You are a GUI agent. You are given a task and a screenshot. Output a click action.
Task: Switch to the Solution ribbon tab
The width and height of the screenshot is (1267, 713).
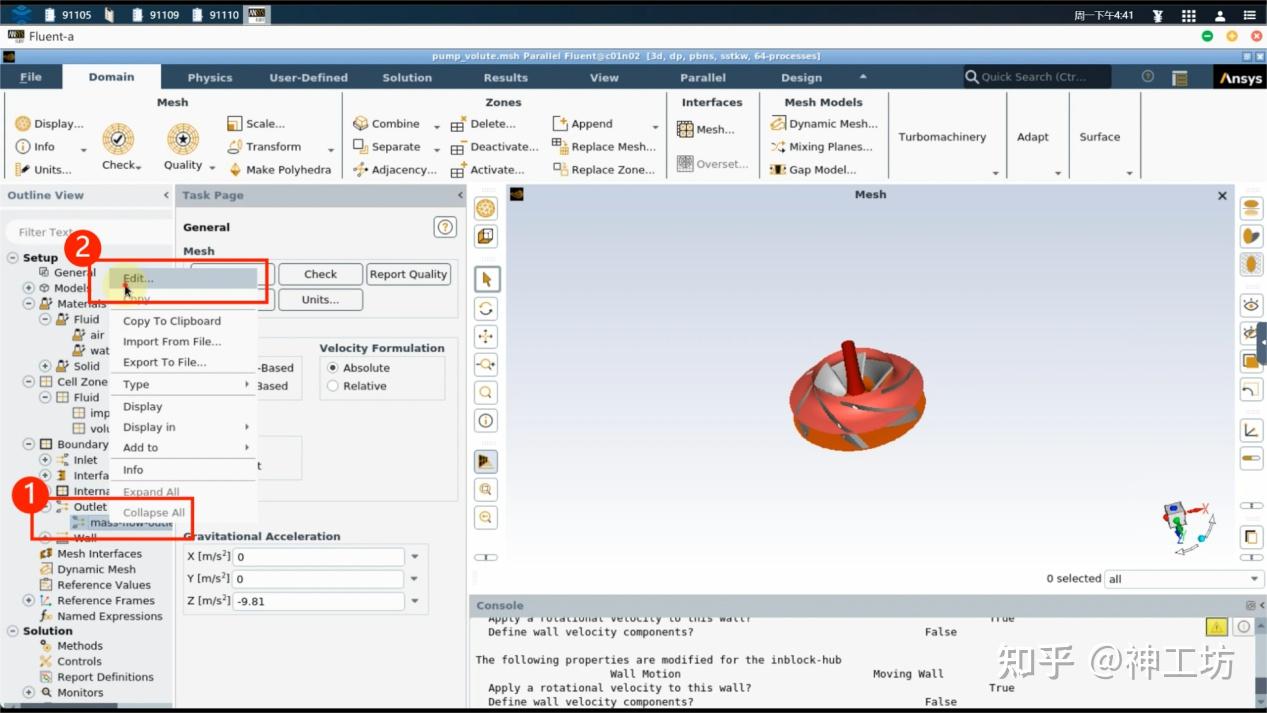407,78
